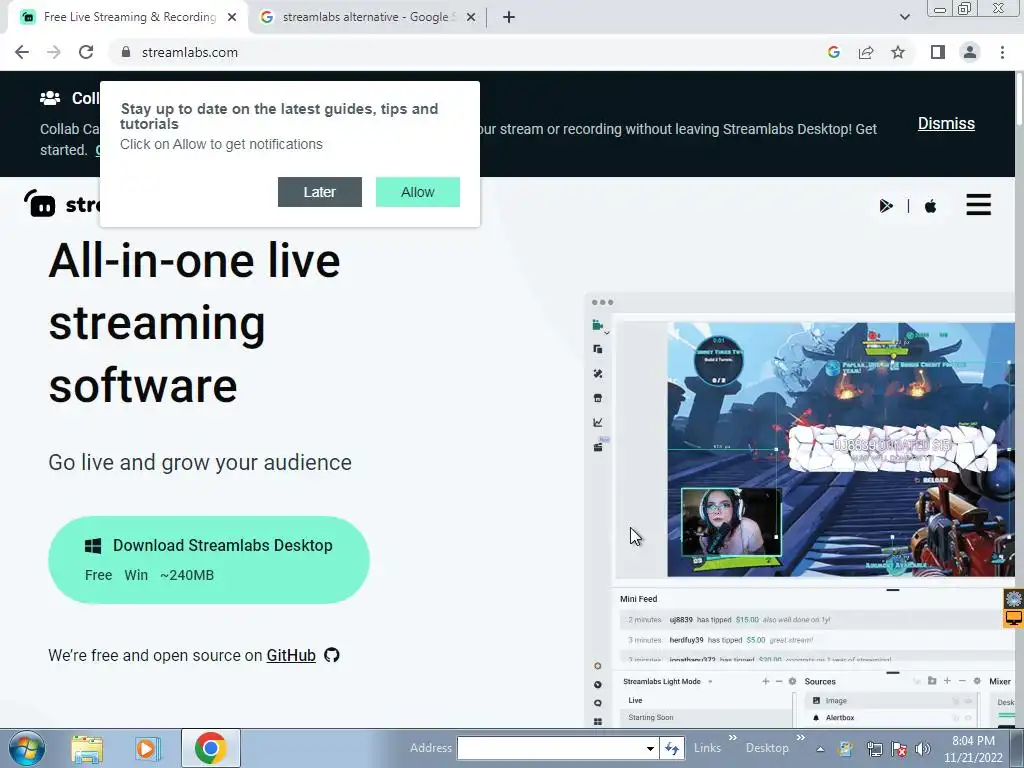
Task: Click the Collab Cam people icon
Action: 50,98
